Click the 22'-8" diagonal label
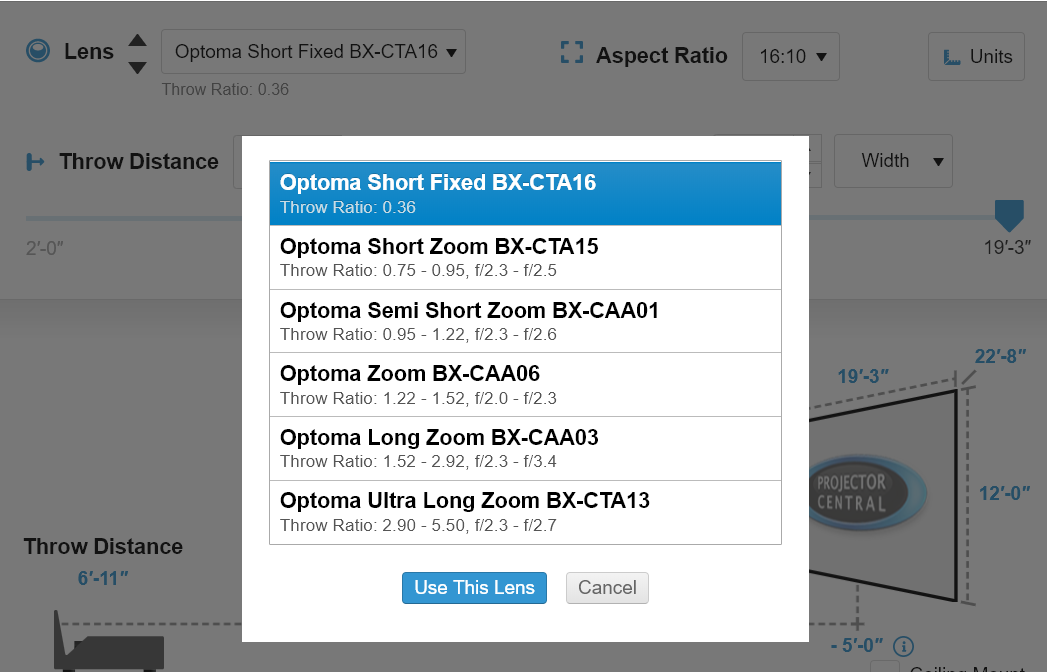The width and height of the screenshot is (1047, 672). 1000,356
